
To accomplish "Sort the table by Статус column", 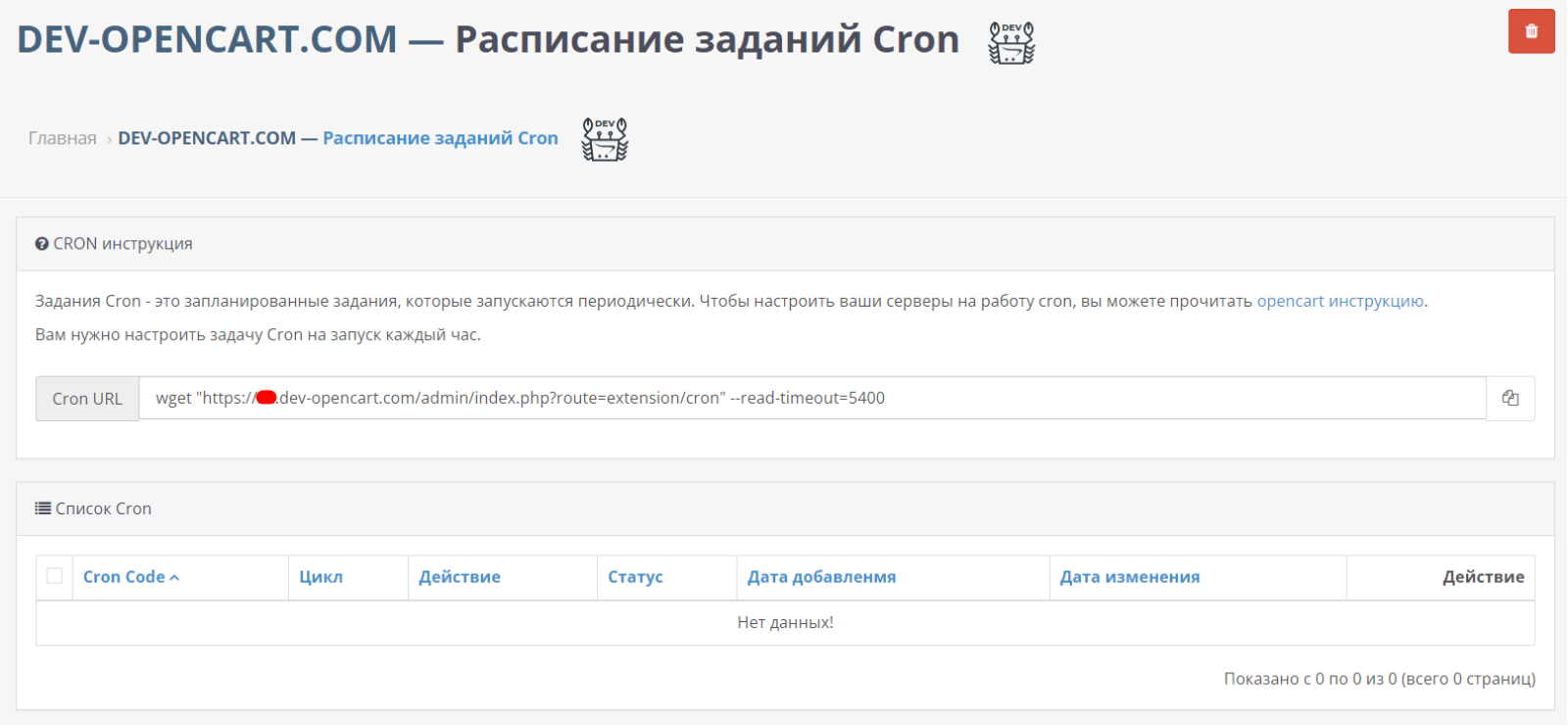I will [x=635, y=577].
